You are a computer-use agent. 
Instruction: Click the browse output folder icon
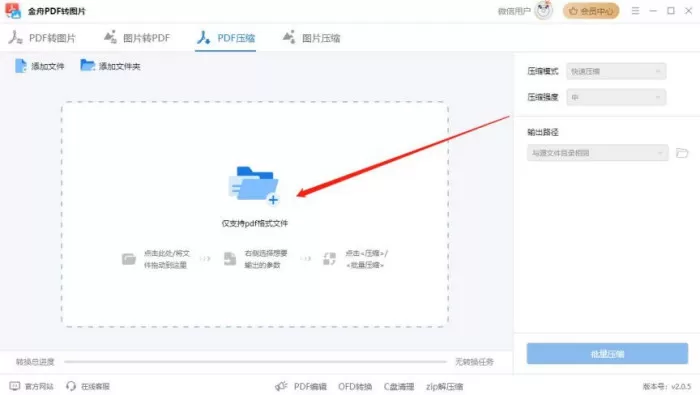pos(682,153)
